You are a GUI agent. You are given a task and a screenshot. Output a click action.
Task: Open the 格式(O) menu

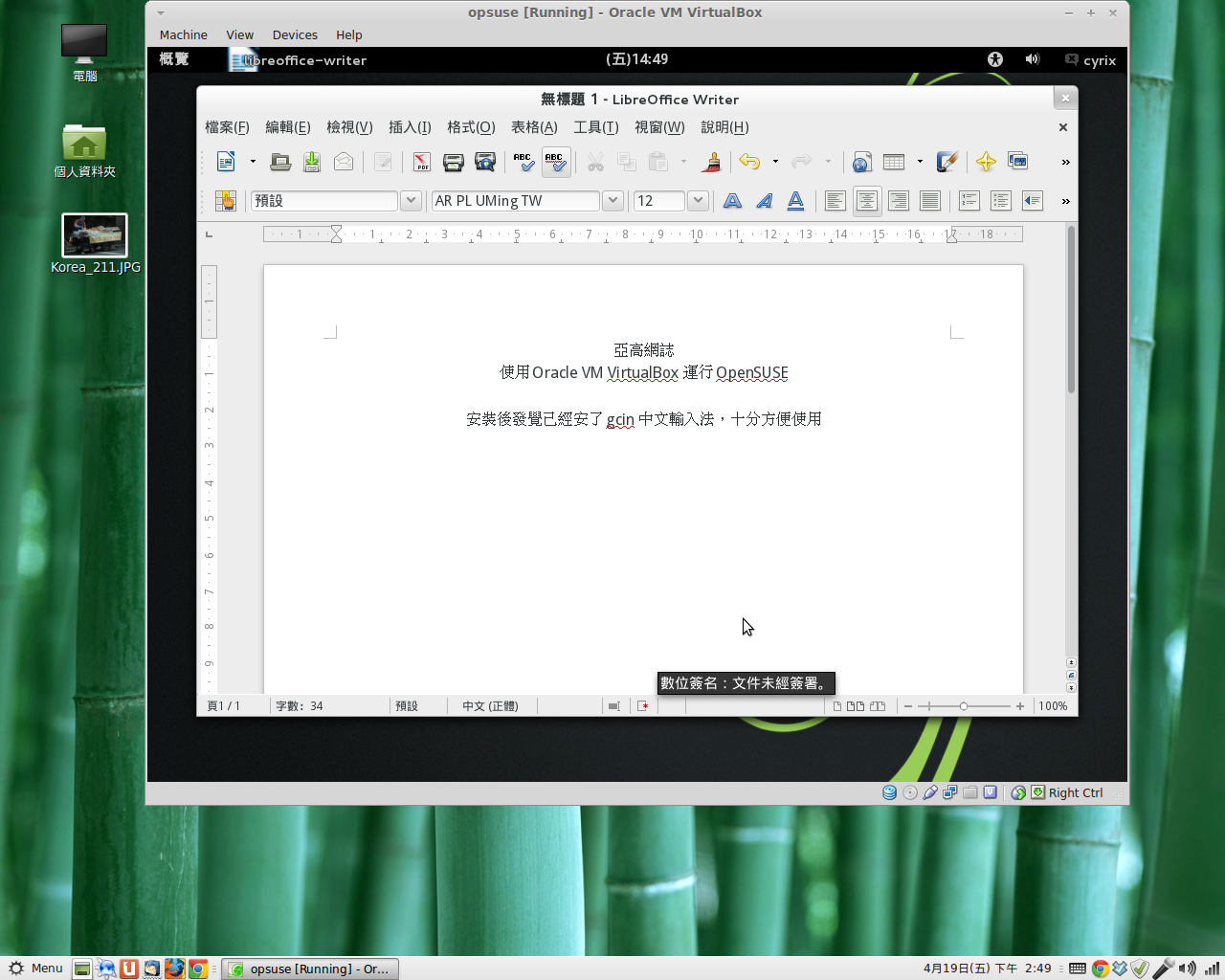click(x=471, y=127)
